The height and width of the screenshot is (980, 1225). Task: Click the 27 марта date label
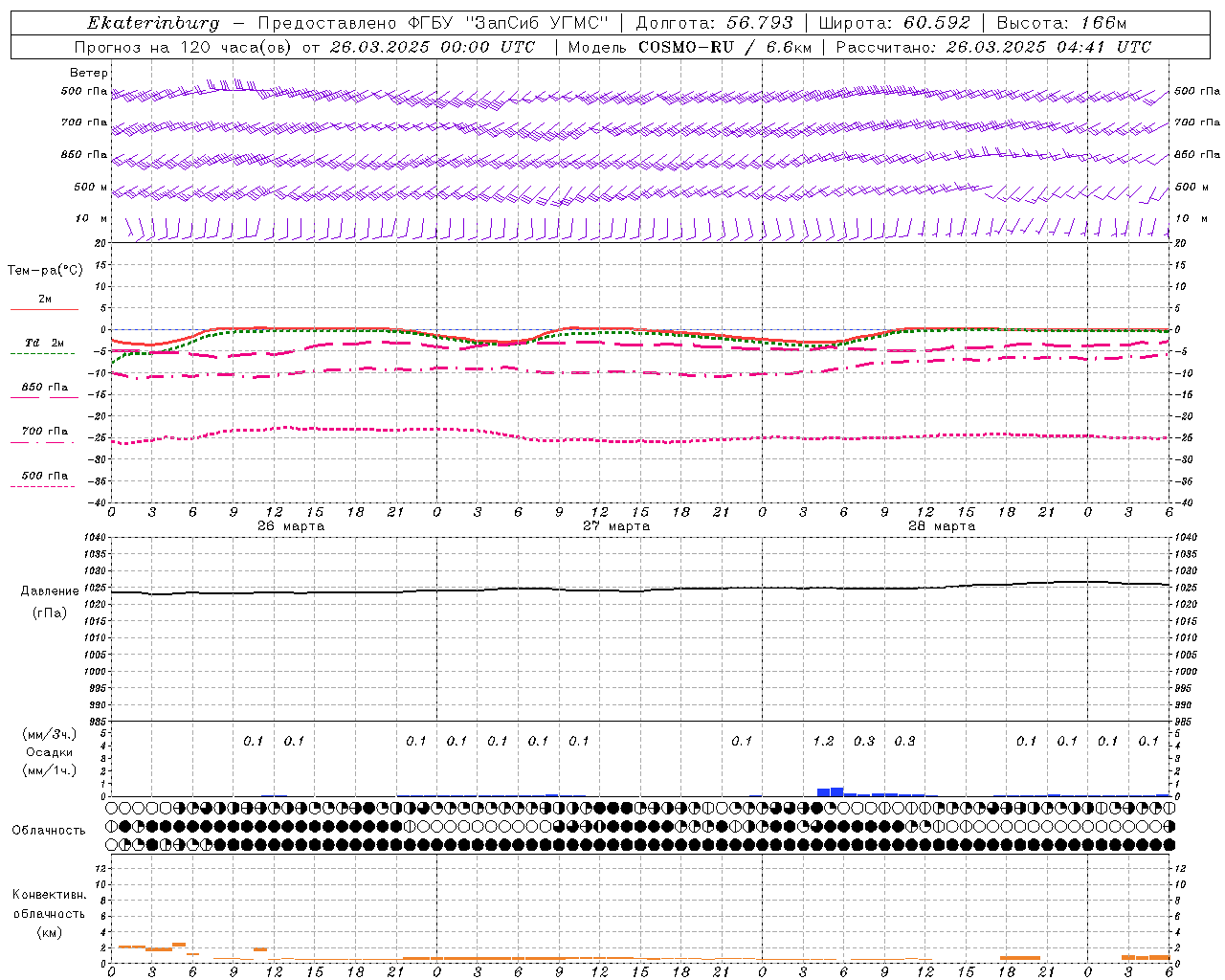coord(616,526)
